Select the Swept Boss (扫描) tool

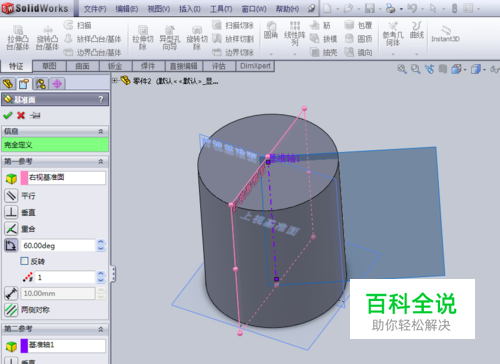point(78,25)
